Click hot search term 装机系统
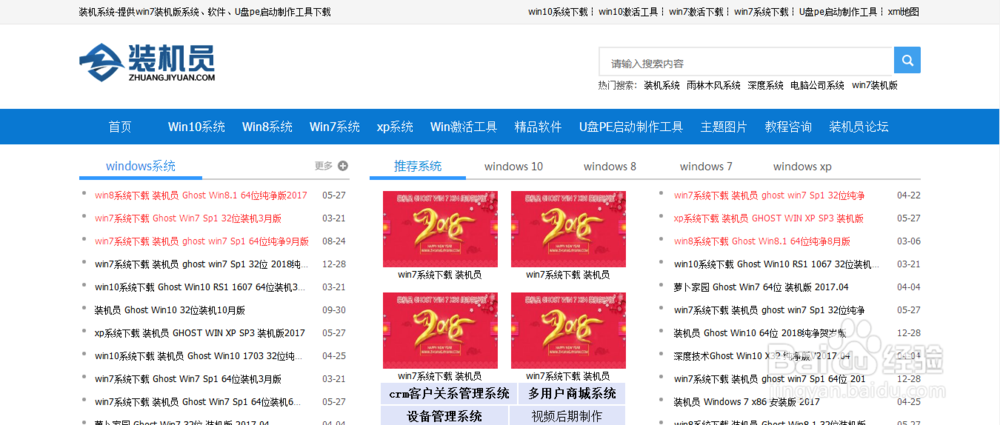The height and width of the screenshot is (425, 1000). point(661,85)
